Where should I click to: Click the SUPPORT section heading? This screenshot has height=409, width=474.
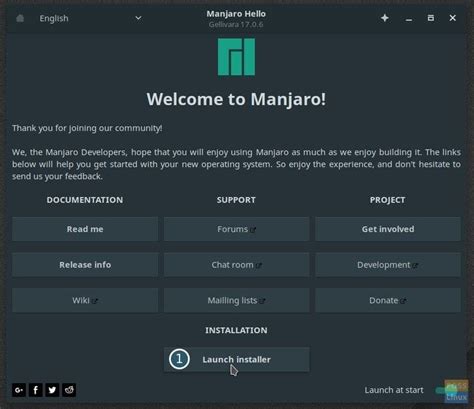tap(236, 200)
